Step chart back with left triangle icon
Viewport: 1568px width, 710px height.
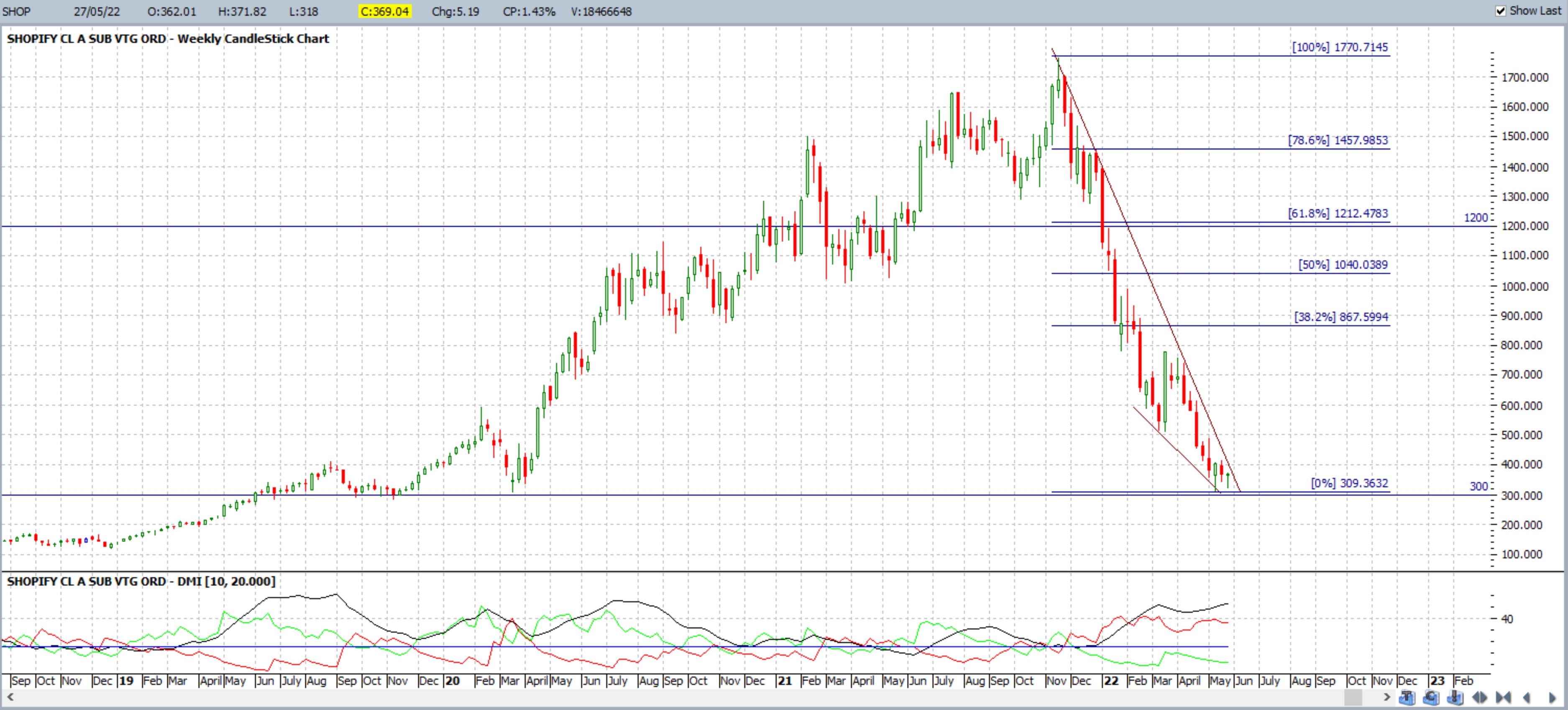coord(1527,697)
